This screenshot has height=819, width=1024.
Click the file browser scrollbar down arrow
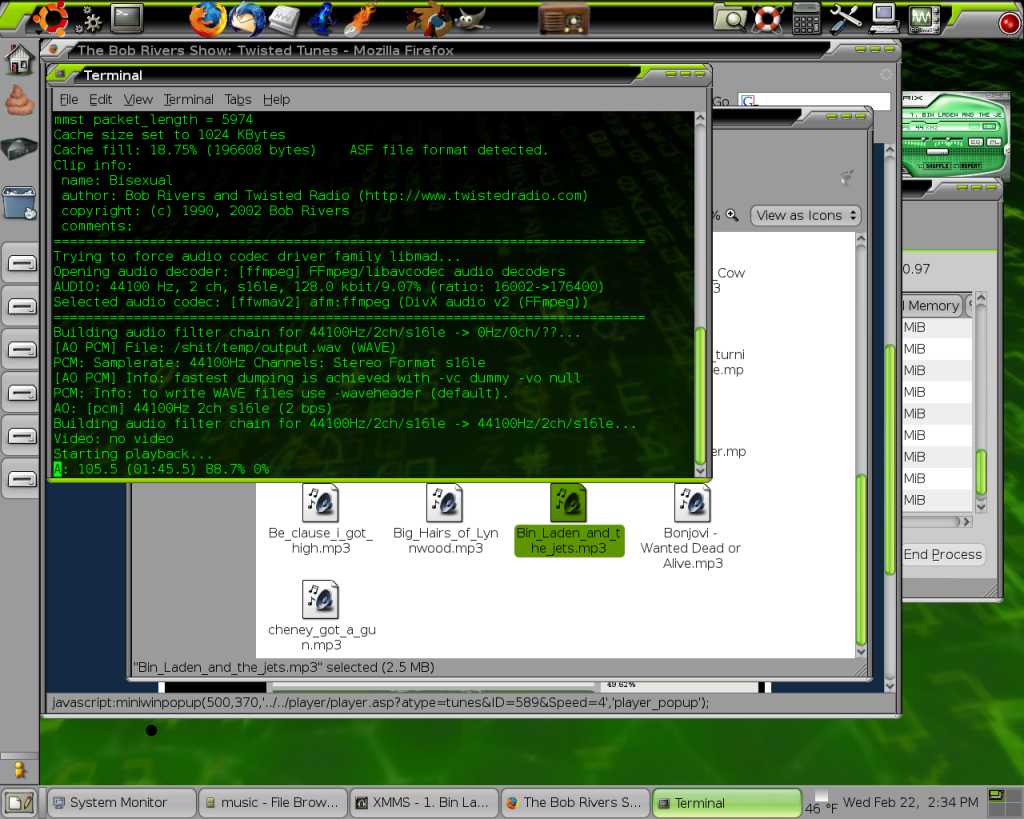[861, 651]
